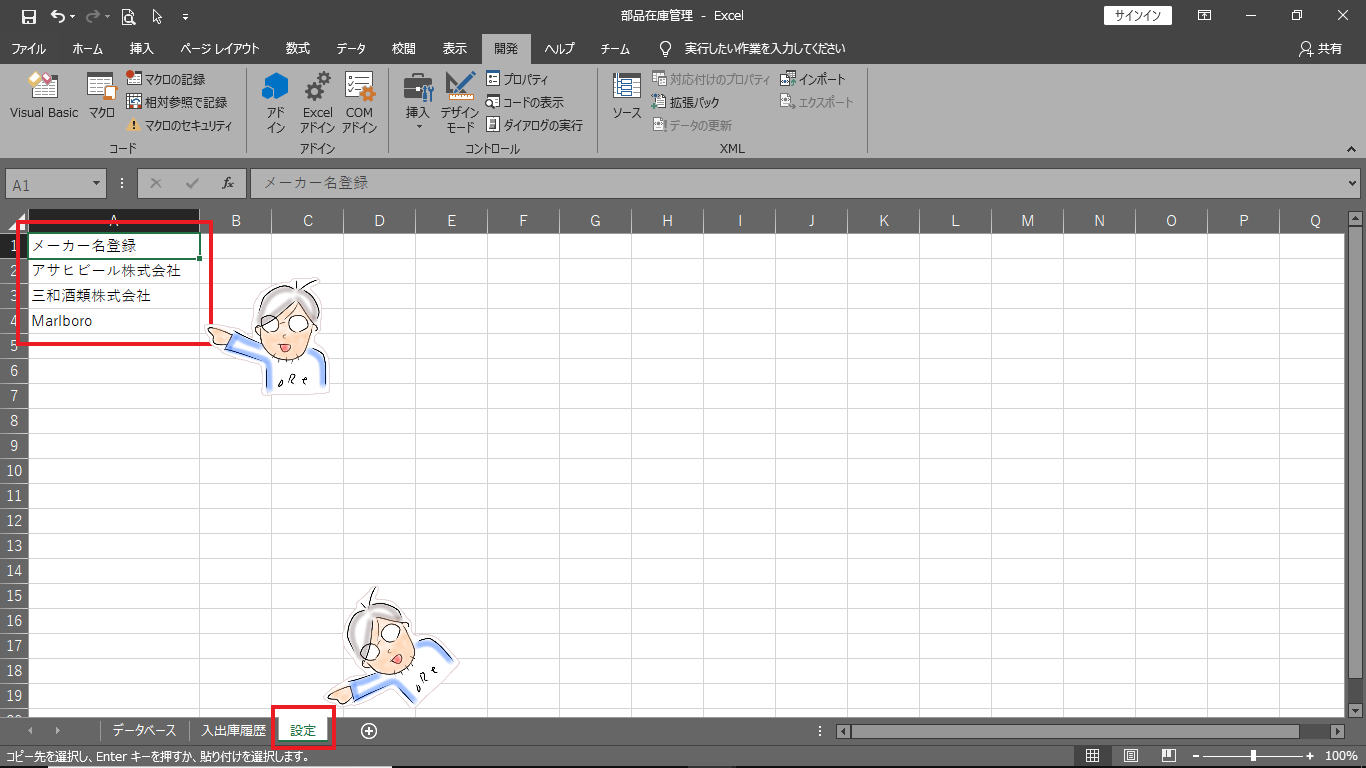Select row 10 header

14,471
